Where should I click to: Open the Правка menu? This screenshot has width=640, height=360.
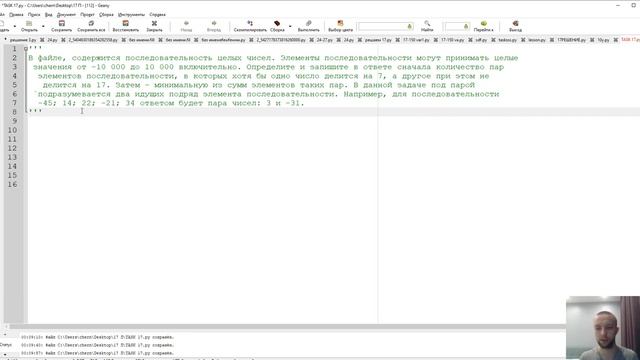click(16, 15)
